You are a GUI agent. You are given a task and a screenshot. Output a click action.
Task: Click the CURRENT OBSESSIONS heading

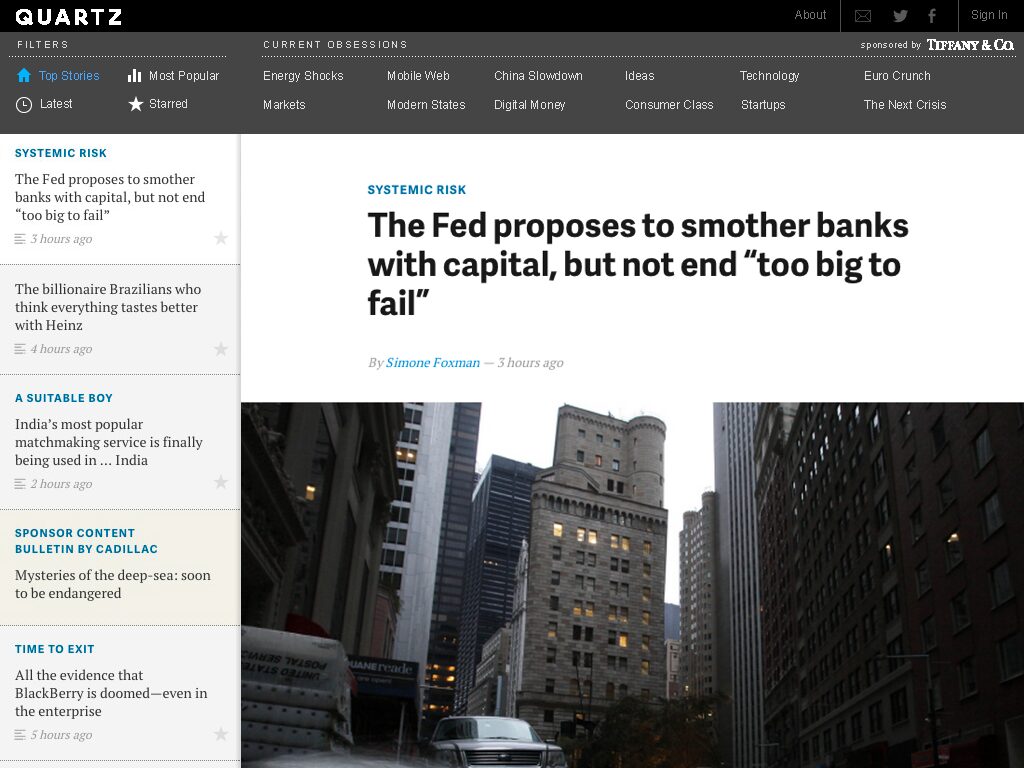335,44
